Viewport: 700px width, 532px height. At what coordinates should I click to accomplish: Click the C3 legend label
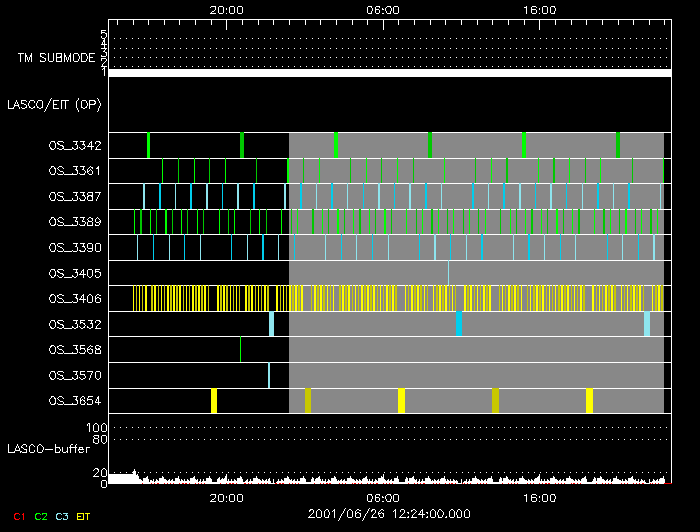click(63, 516)
